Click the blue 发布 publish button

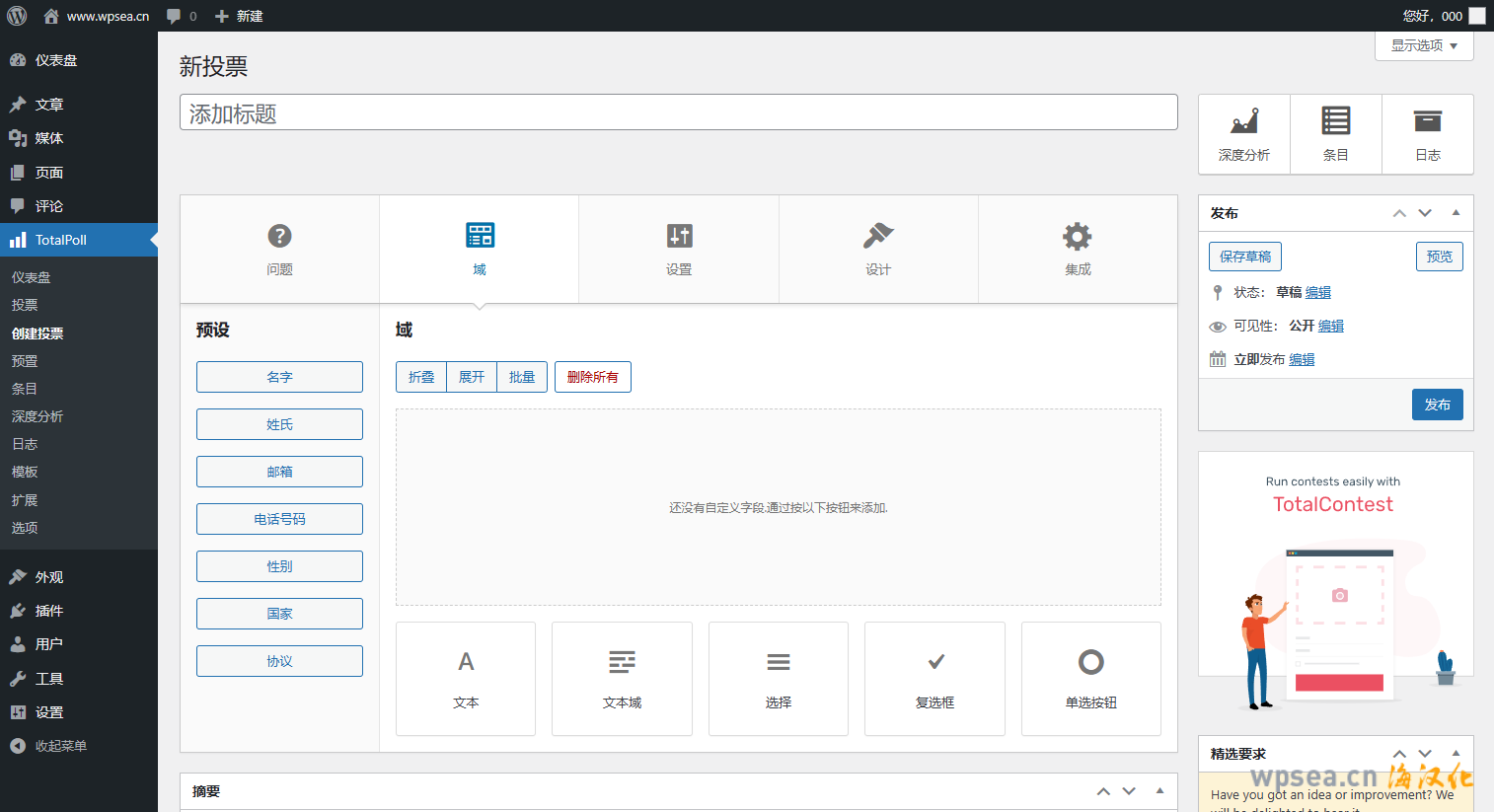1437,405
